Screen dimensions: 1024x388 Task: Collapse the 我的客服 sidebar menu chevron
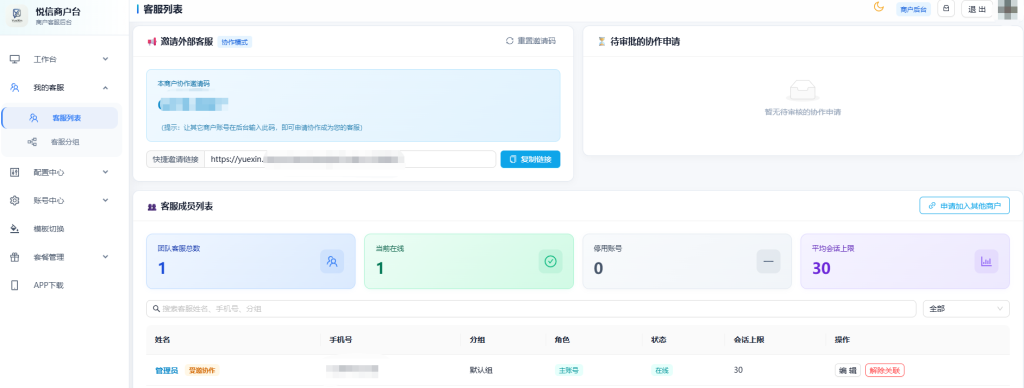tap(105, 88)
